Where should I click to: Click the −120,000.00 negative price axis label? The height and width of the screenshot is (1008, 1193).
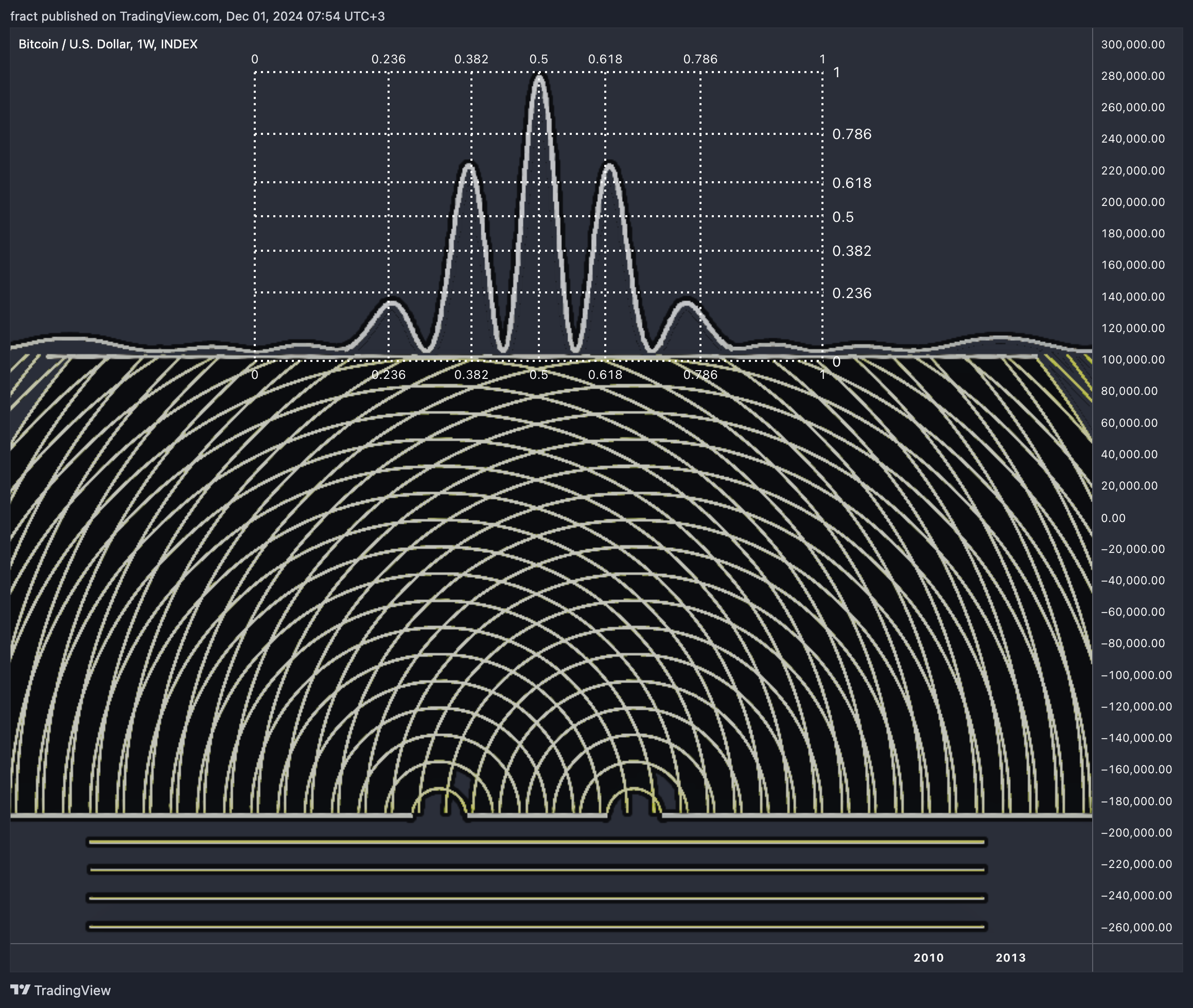(1136, 707)
